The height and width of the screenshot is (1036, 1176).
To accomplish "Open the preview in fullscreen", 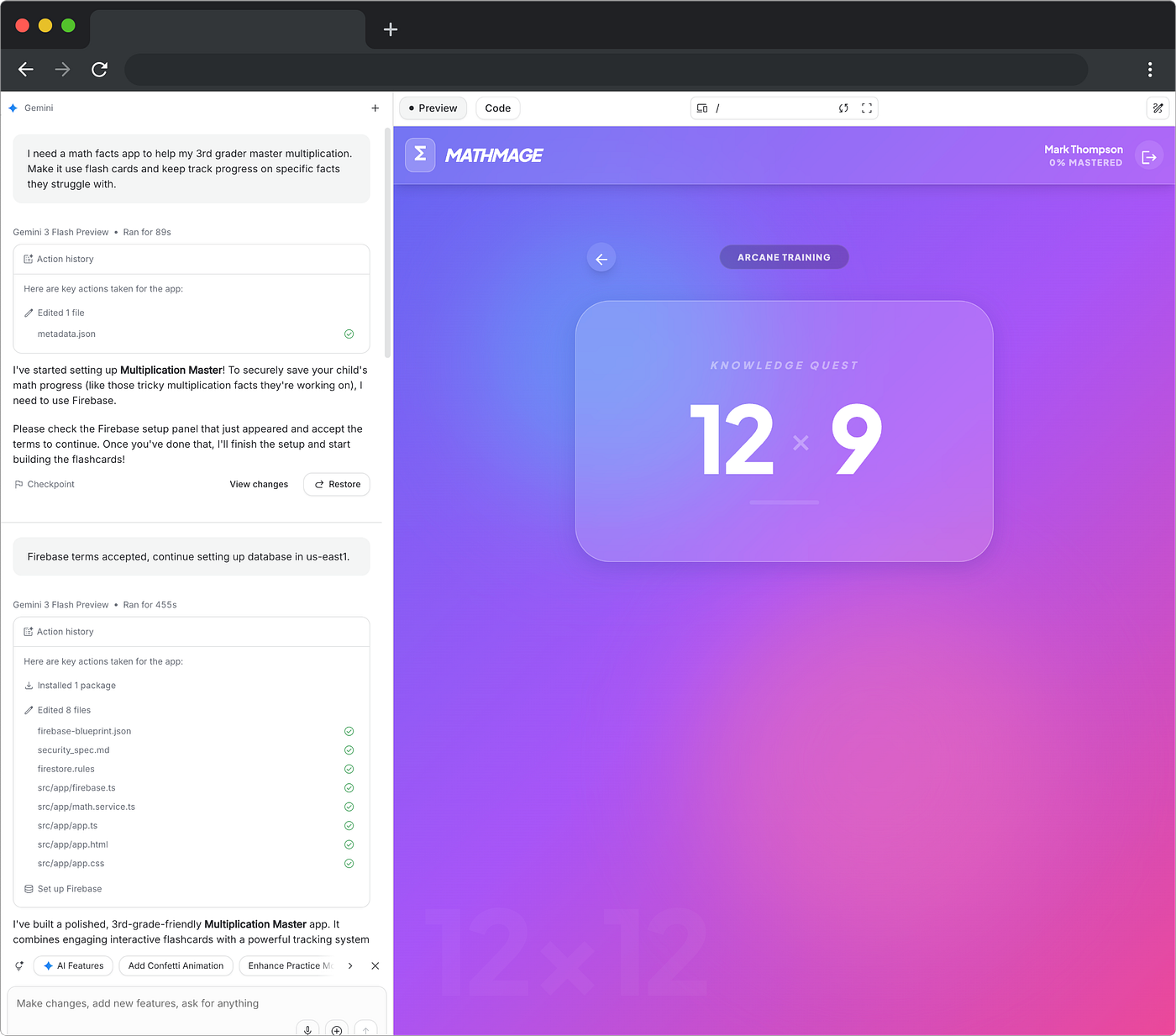I will (867, 108).
